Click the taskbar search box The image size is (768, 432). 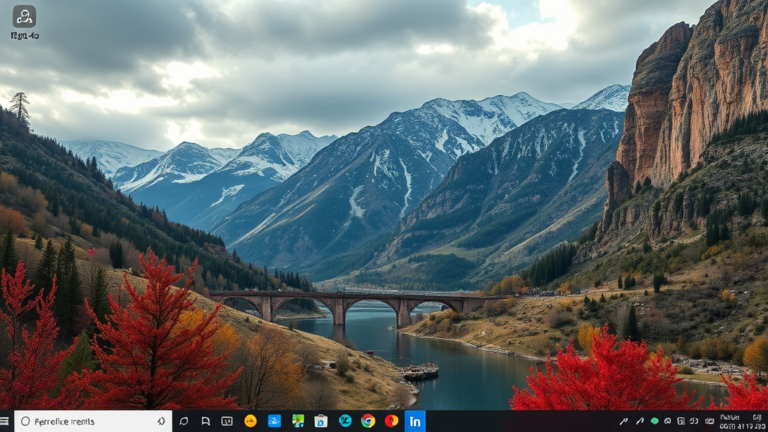click(92, 421)
